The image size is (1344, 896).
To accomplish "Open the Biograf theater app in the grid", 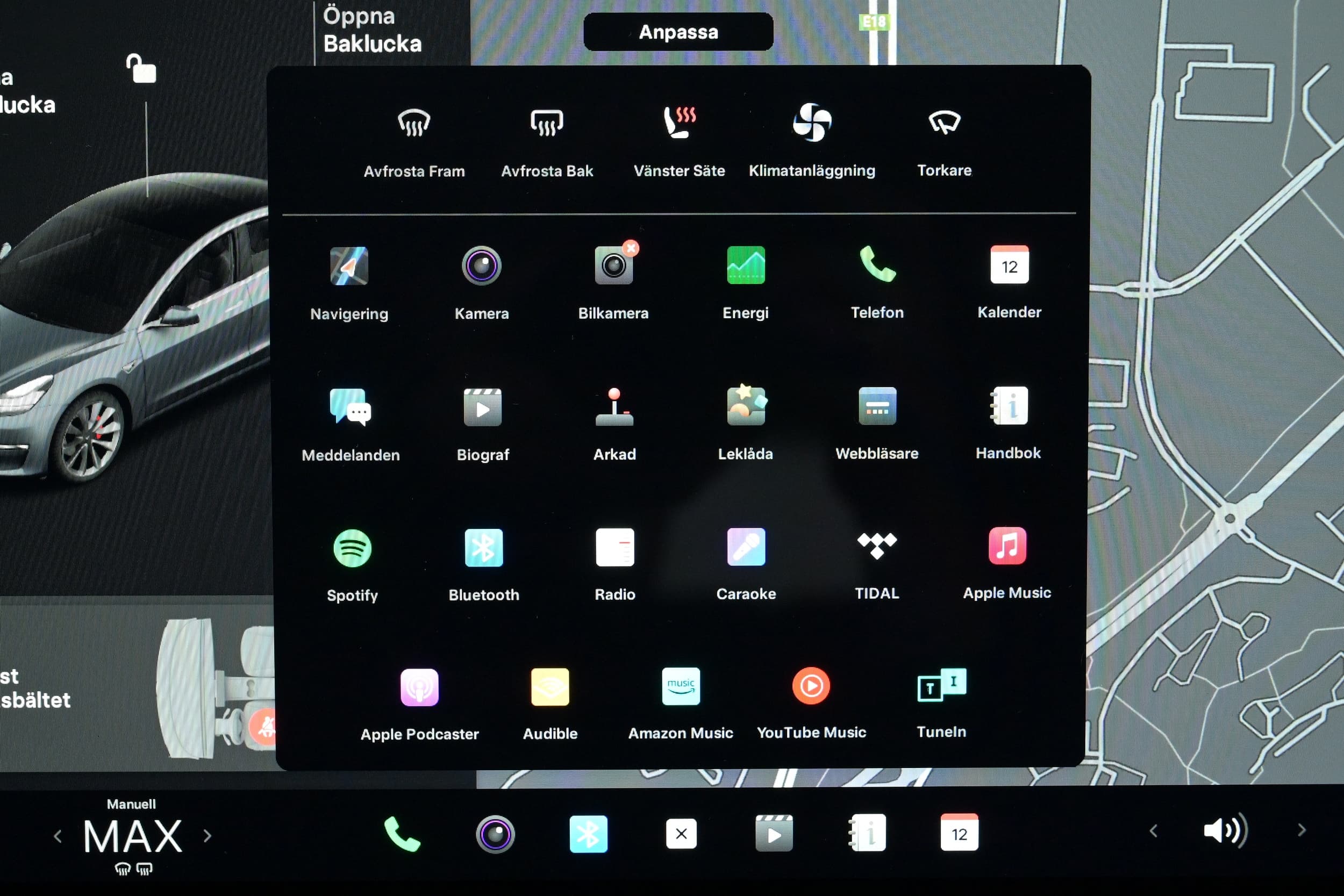I will (x=483, y=407).
